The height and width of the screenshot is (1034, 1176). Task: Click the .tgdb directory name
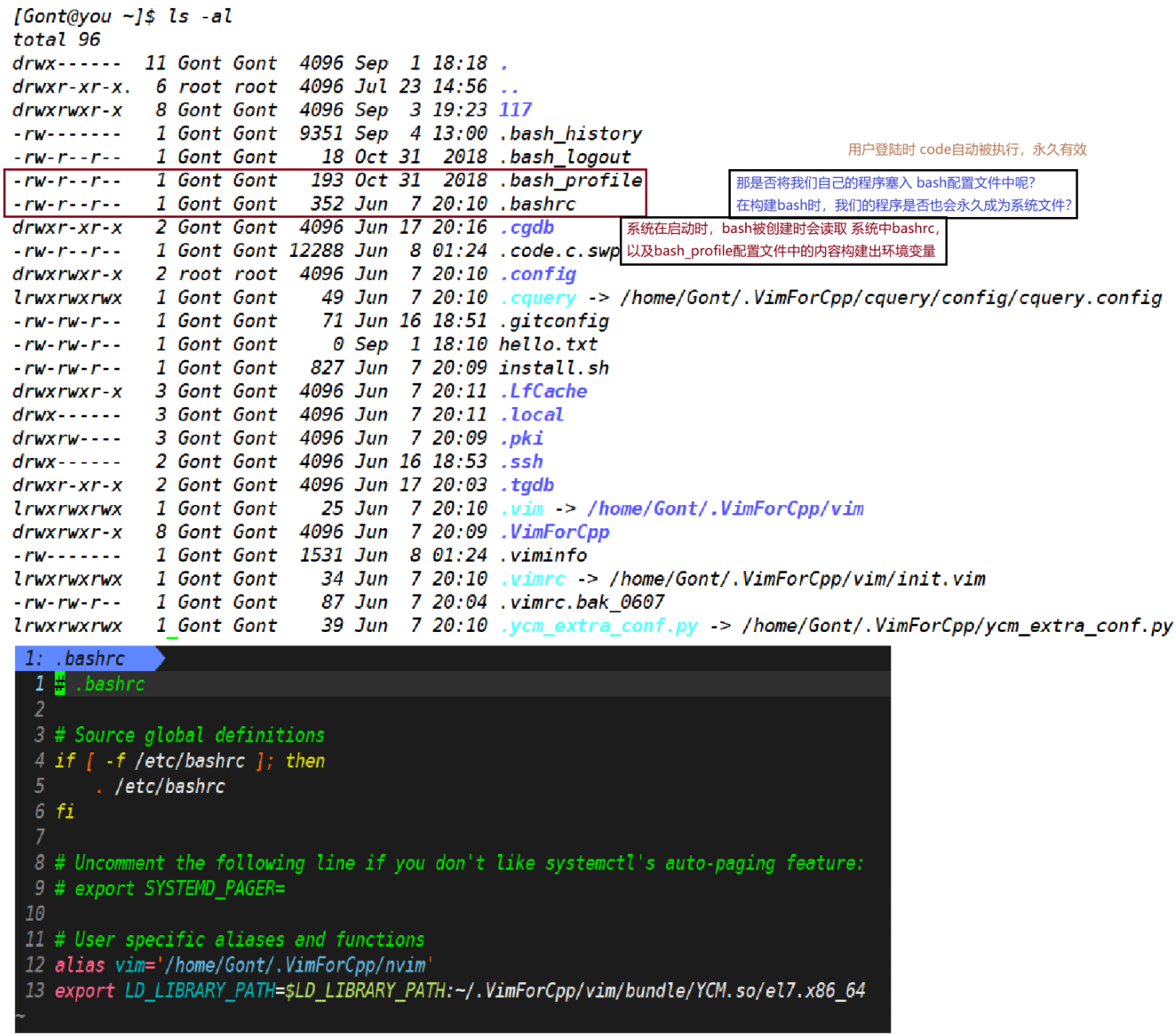[527, 484]
